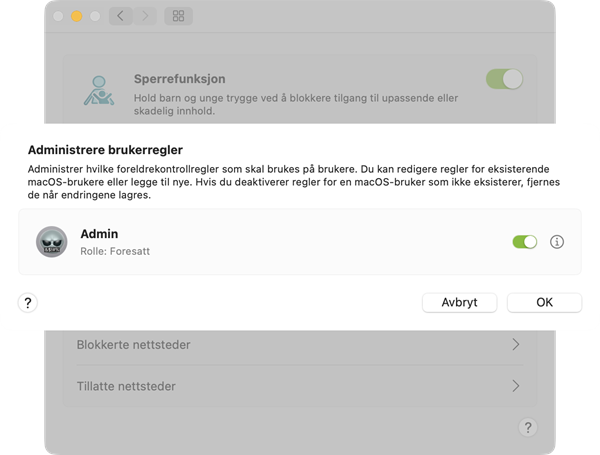The height and width of the screenshot is (455, 600).
Task: Open Tillatte nettsteder row
Action: click(x=300, y=386)
